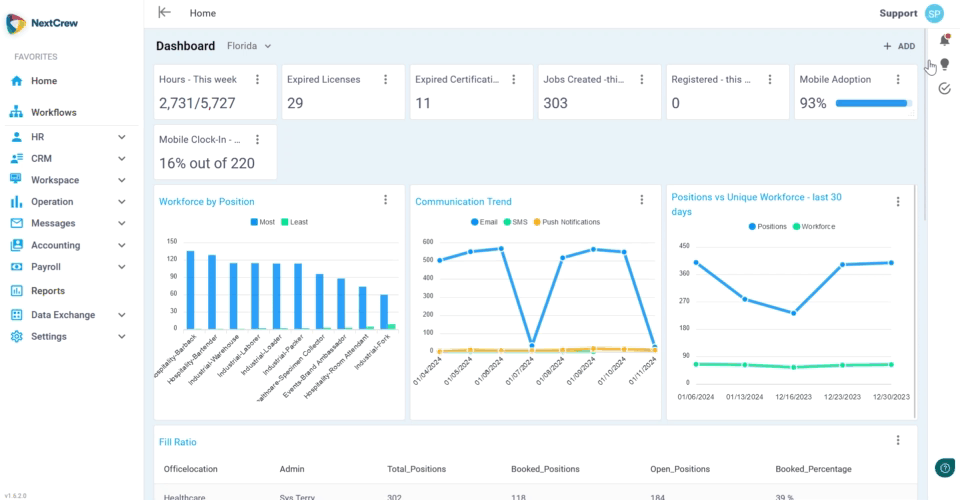
Task: Click the lightbulb tips icon
Action: 945,64
